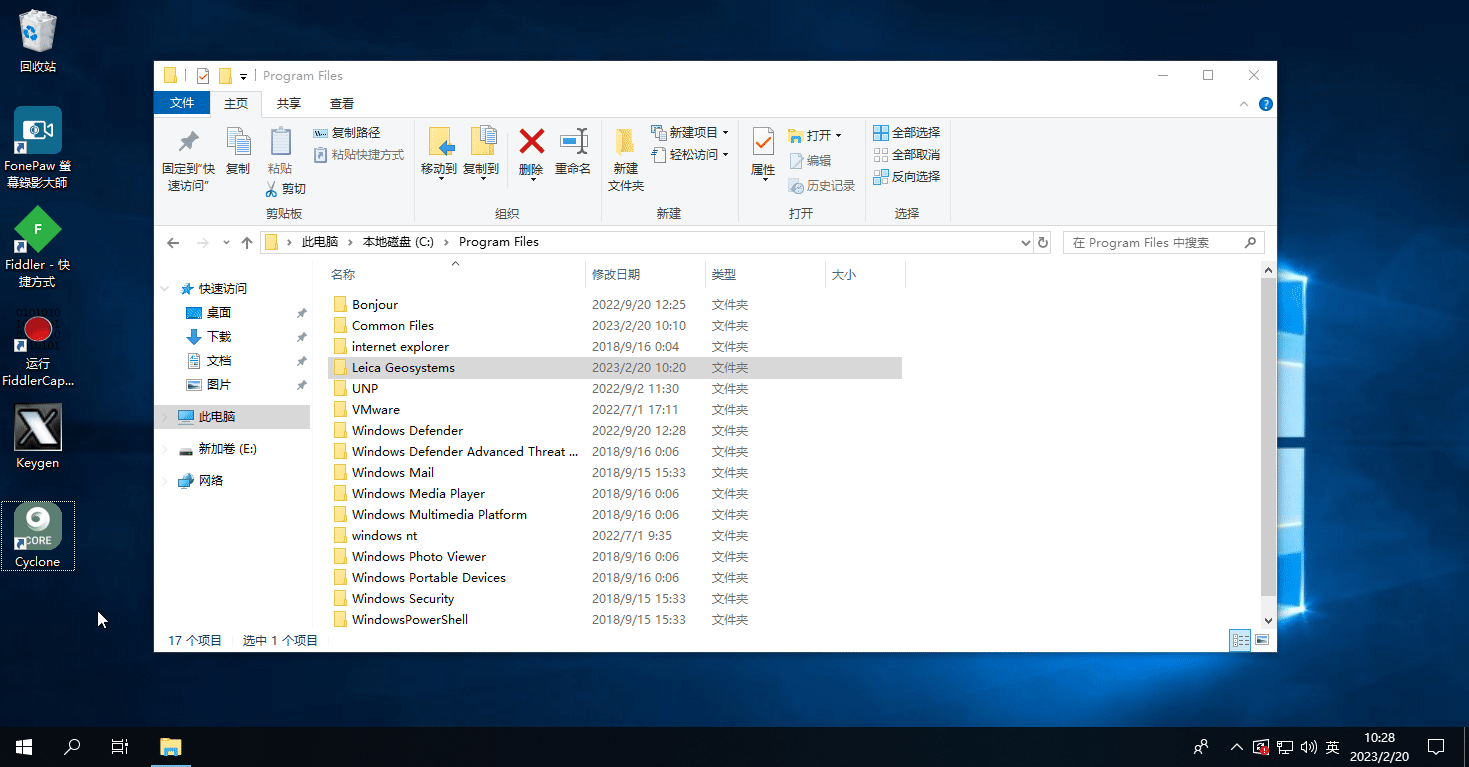Click Invert Selection in the ribbon
Viewport: 1469px width, 767px height.
(907, 177)
